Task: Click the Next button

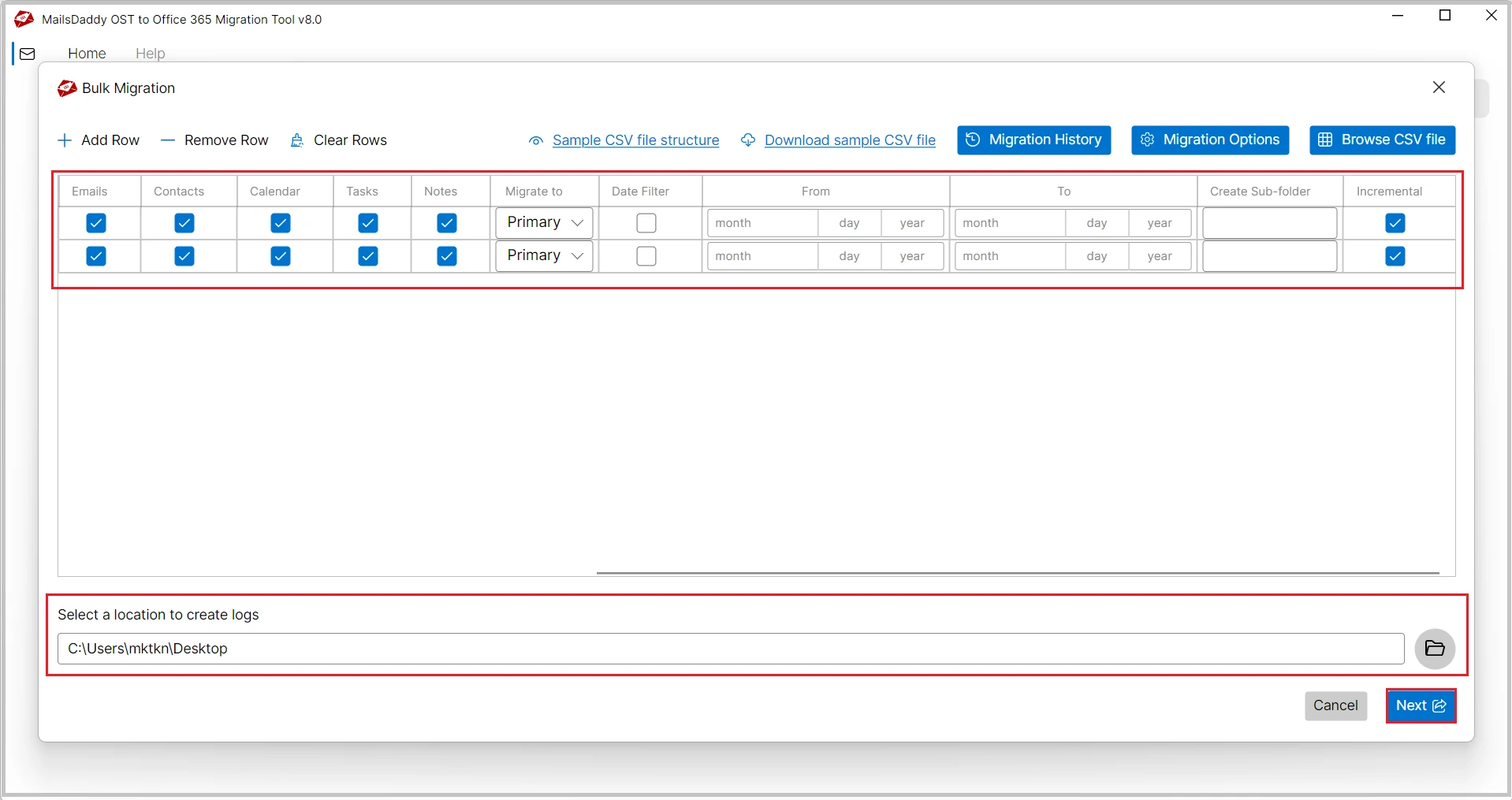Action: [1421, 705]
